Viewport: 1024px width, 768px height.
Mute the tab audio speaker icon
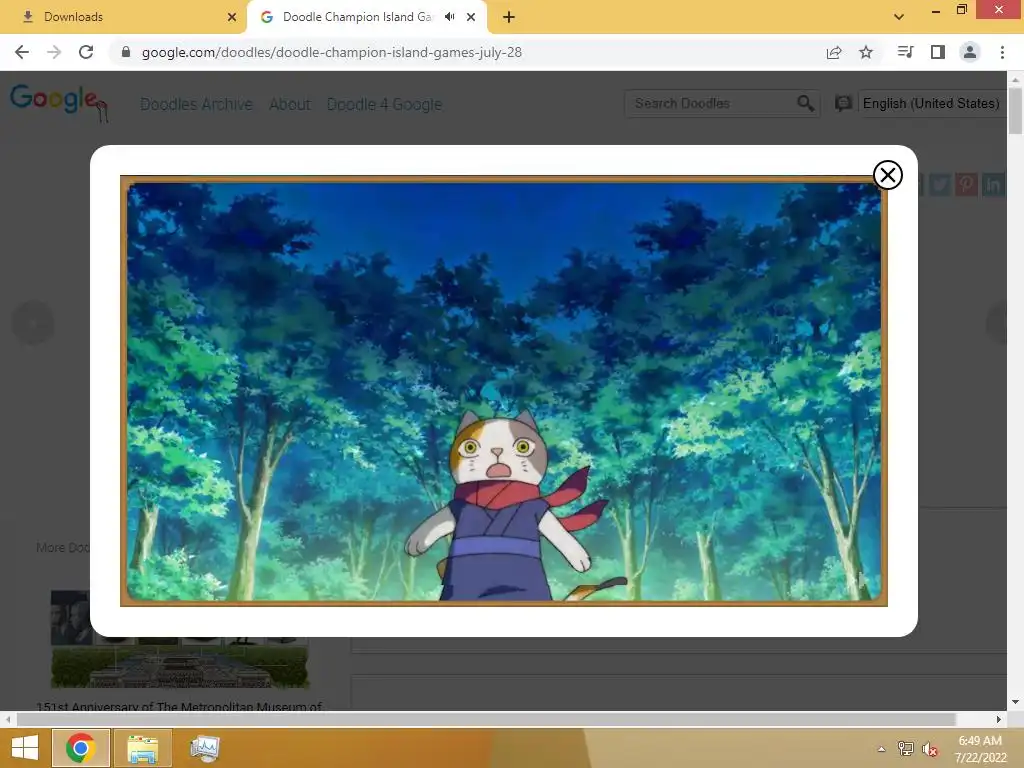click(449, 17)
